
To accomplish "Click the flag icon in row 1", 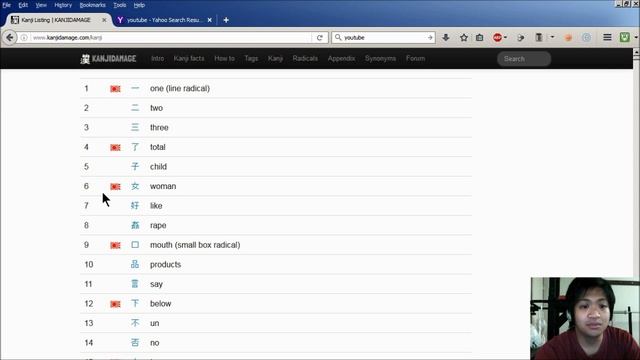I will (x=115, y=89).
